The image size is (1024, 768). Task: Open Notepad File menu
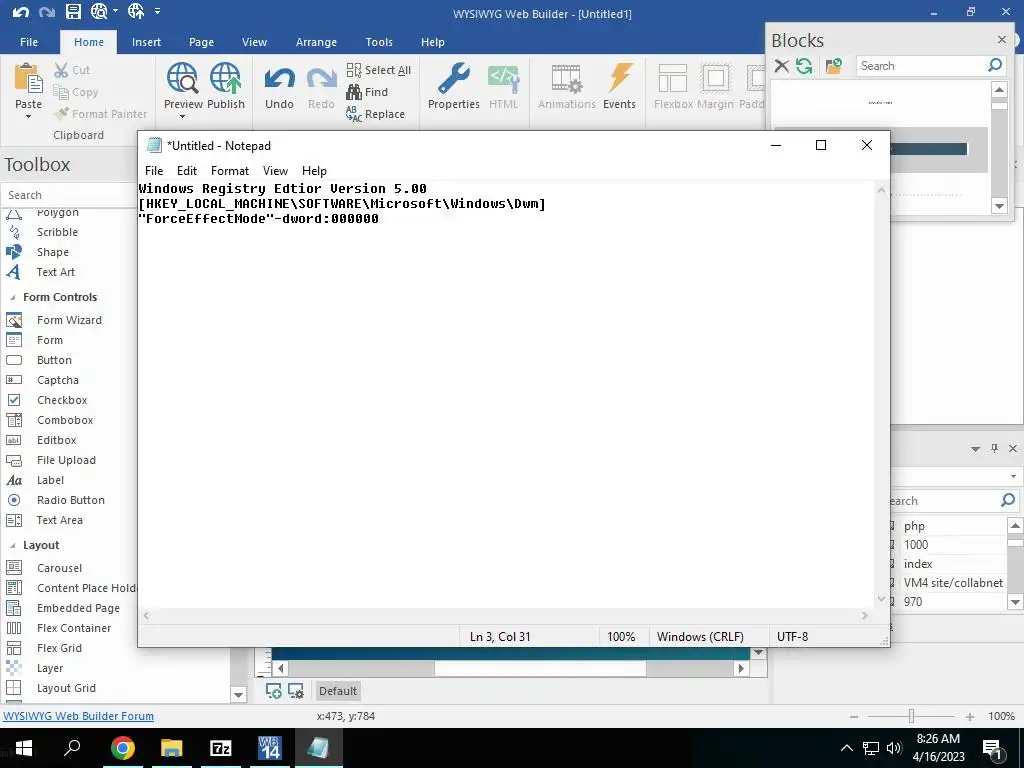[x=154, y=170]
